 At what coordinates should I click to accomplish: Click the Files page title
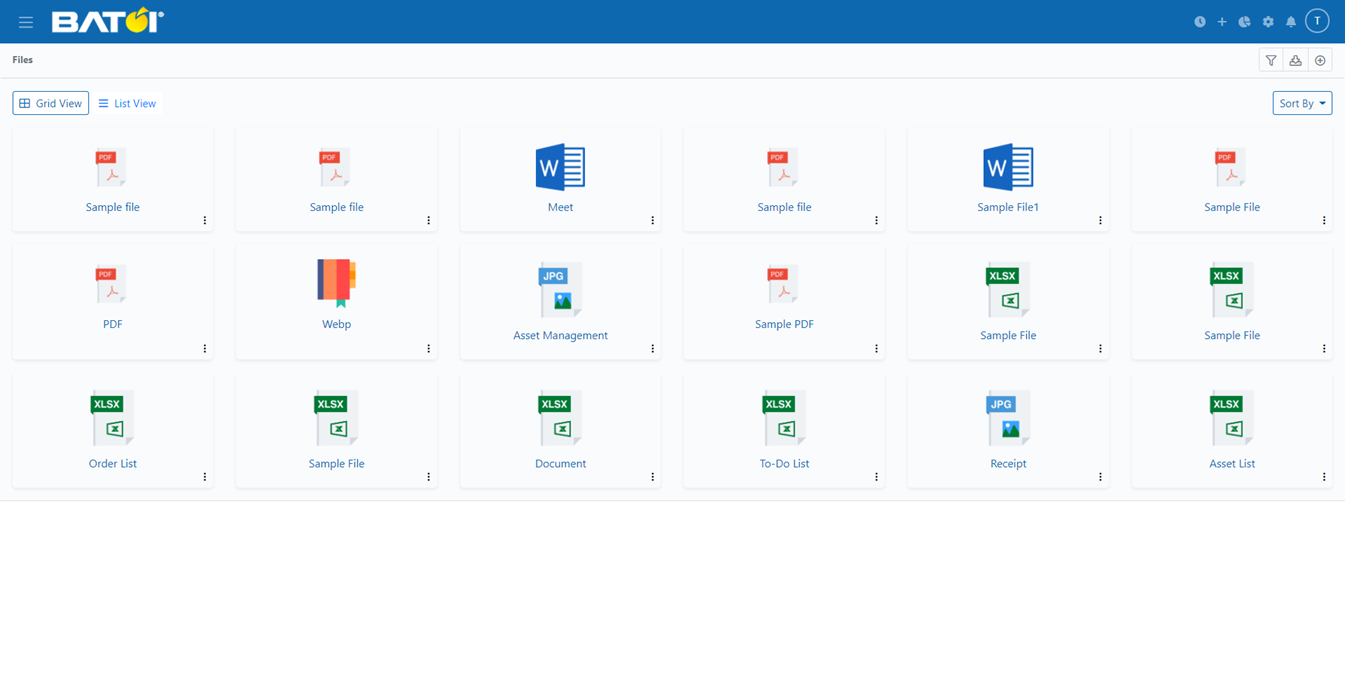(x=23, y=60)
